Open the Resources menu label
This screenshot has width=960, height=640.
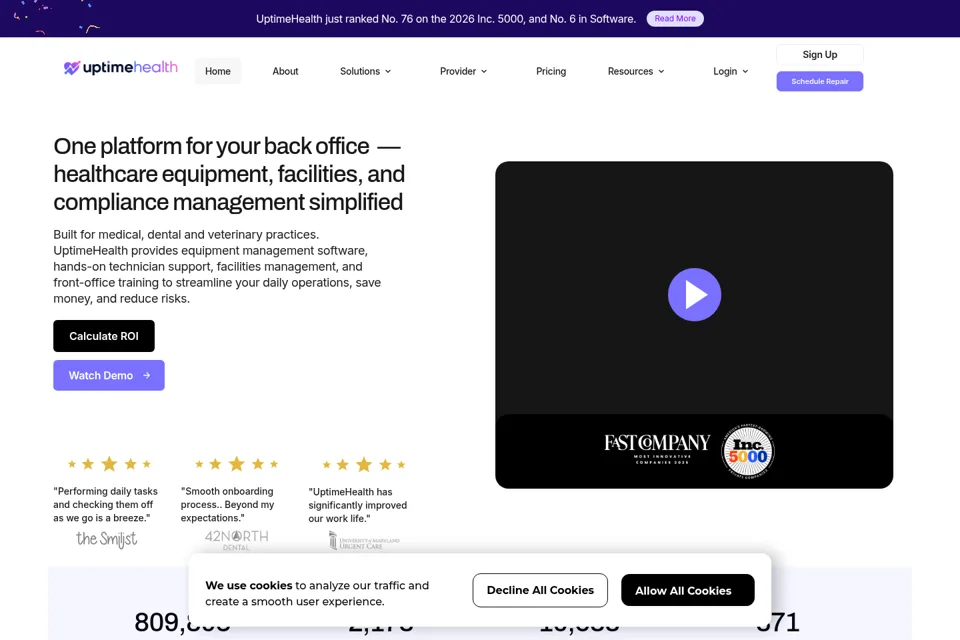pos(630,71)
